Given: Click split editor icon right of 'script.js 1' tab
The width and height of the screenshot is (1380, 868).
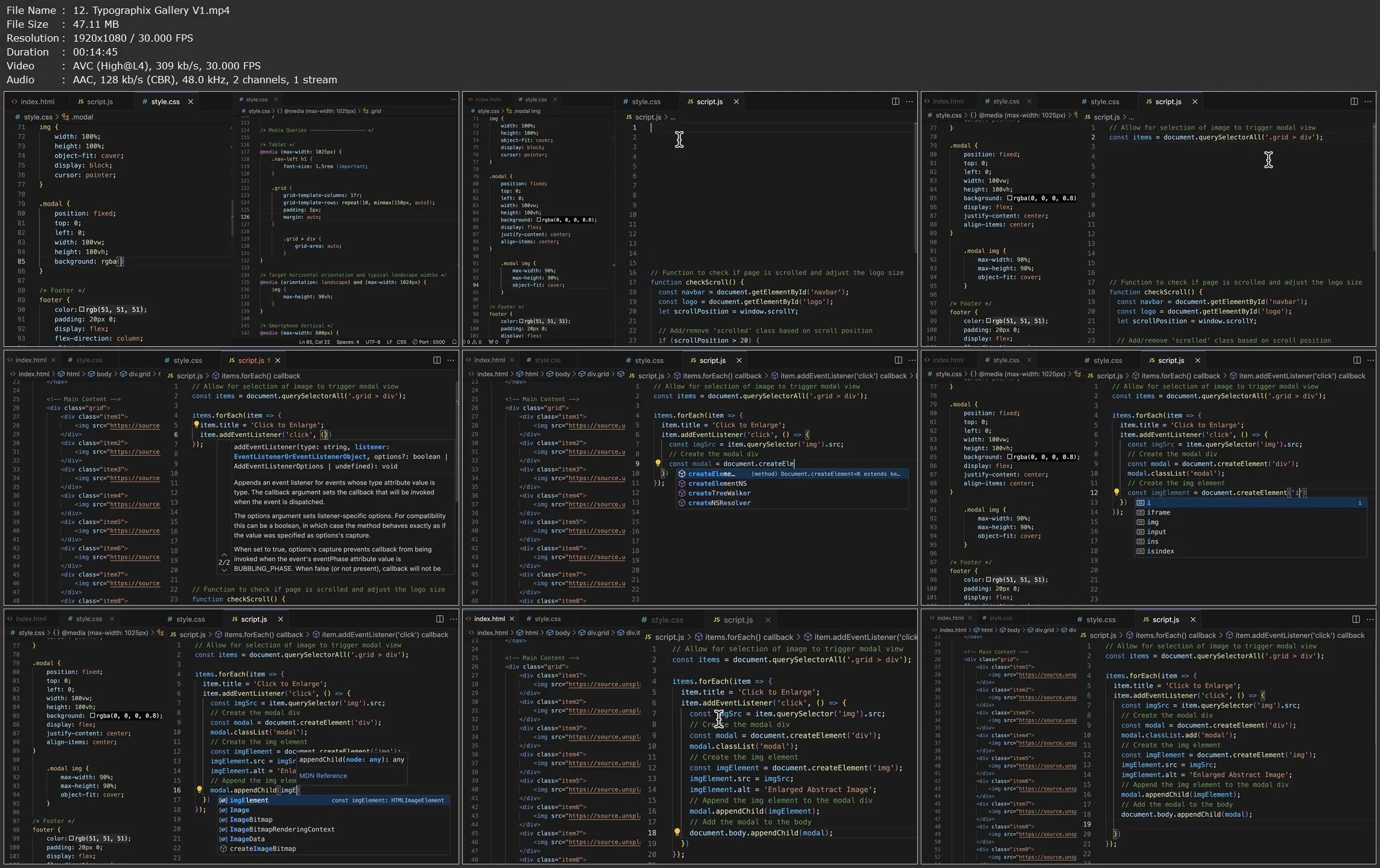Looking at the screenshot, I should point(437,360).
